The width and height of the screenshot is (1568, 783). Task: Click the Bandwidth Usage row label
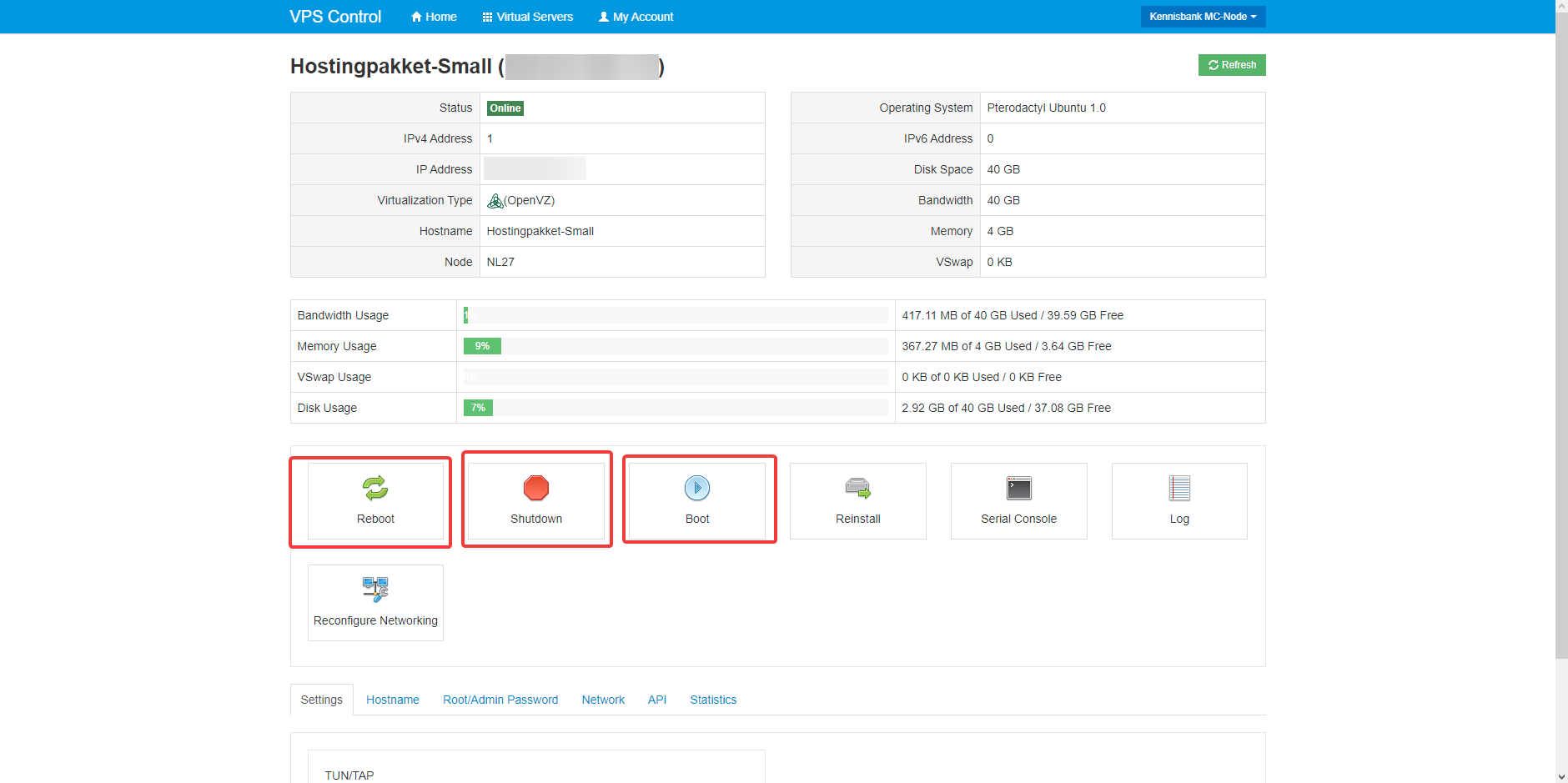343,315
